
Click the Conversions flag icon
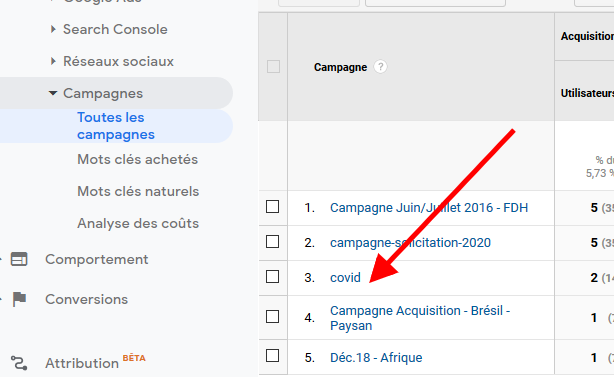(x=19, y=299)
